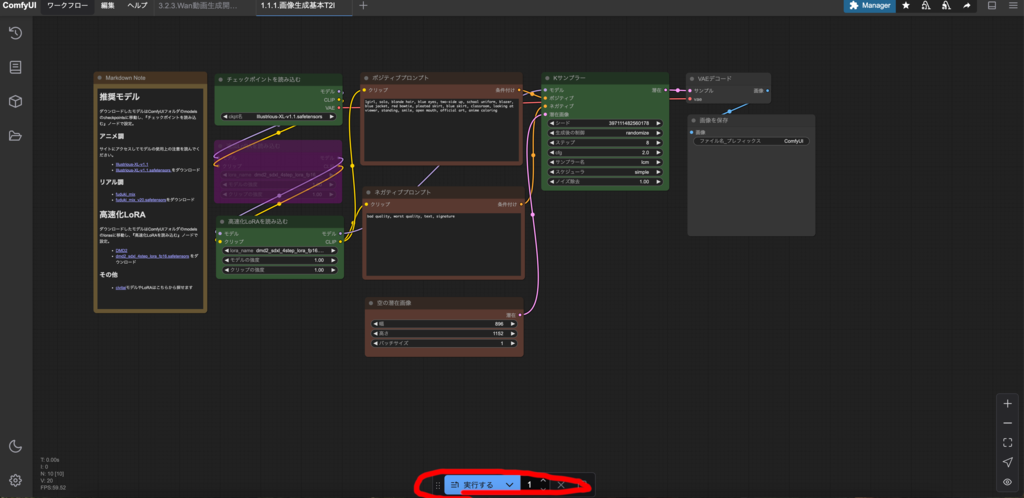Click the ComfyUI logo at top left
The image size is (1024, 498).
tap(19, 6)
